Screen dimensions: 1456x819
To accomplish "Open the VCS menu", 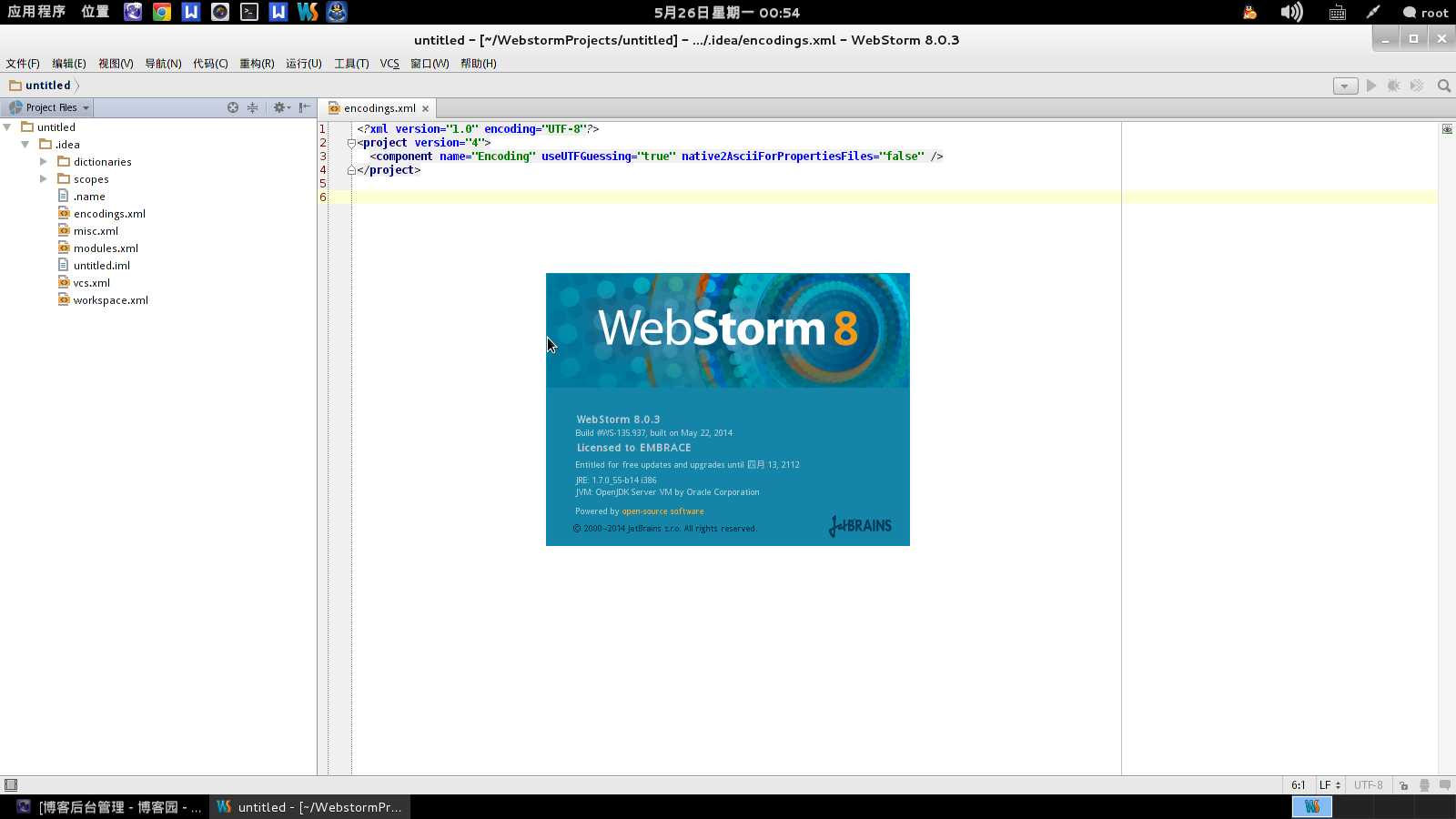I will tap(389, 64).
